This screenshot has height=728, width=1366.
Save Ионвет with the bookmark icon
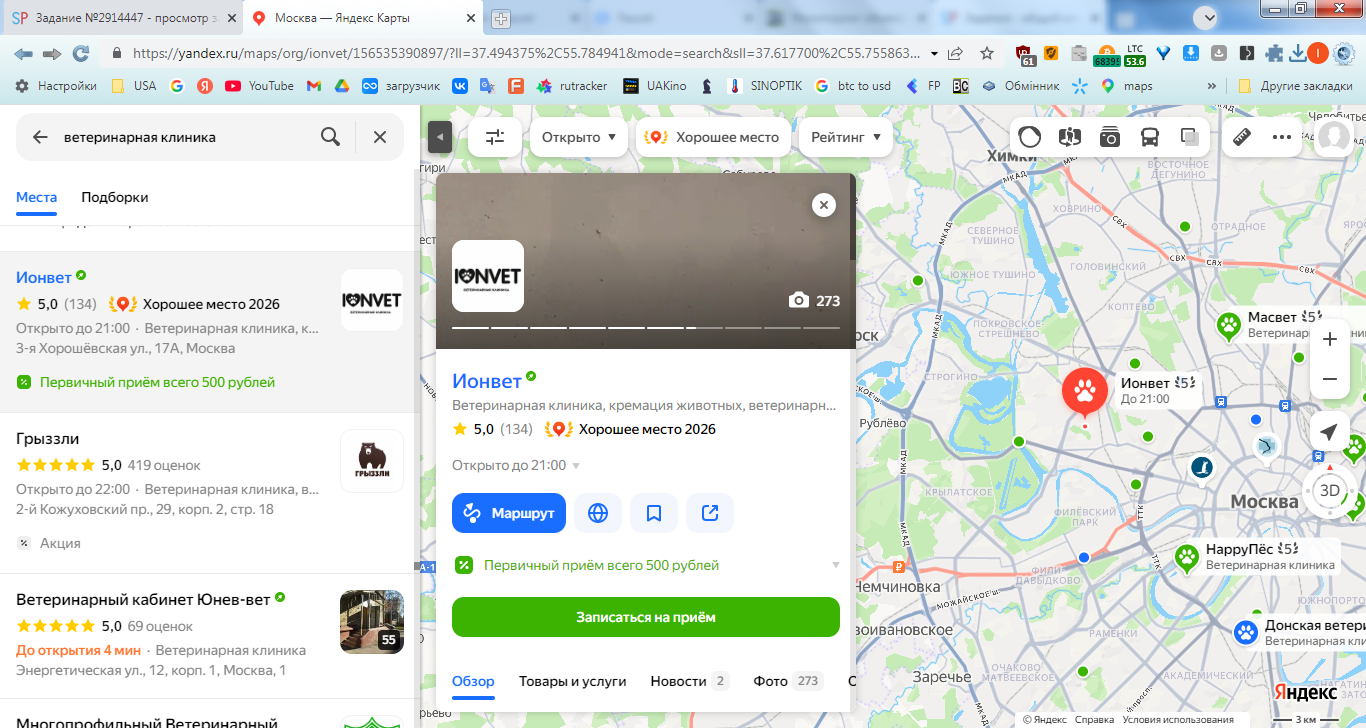point(654,513)
